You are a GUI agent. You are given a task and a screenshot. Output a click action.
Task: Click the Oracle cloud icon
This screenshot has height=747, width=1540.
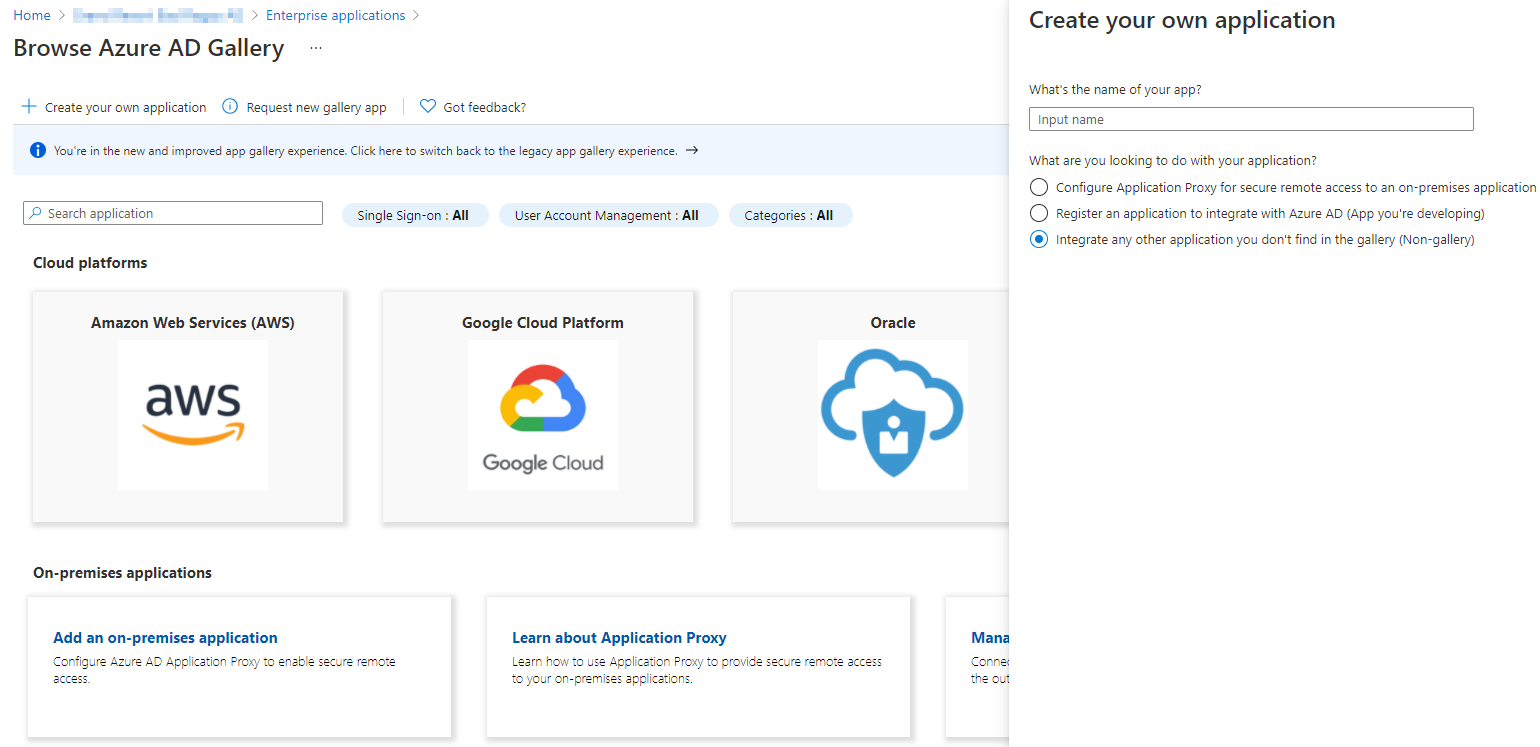pos(891,414)
